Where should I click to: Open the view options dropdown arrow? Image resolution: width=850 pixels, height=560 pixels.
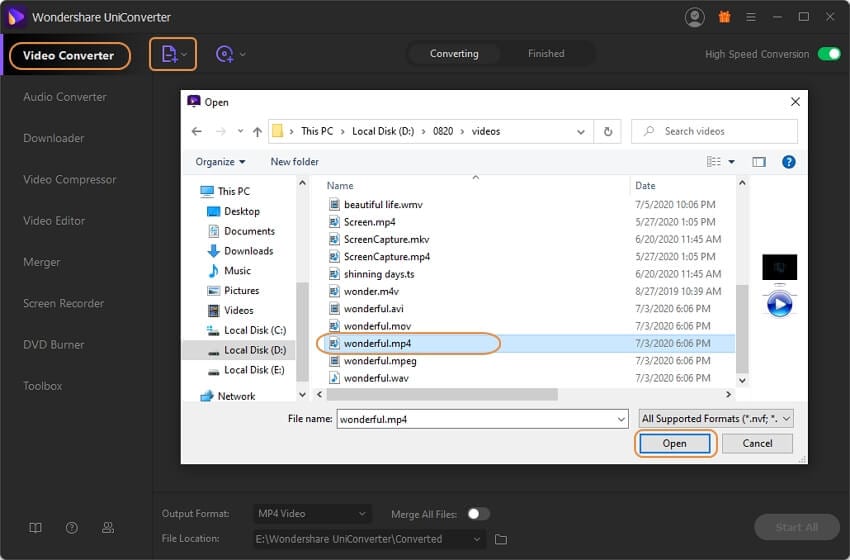coord(731,162)
